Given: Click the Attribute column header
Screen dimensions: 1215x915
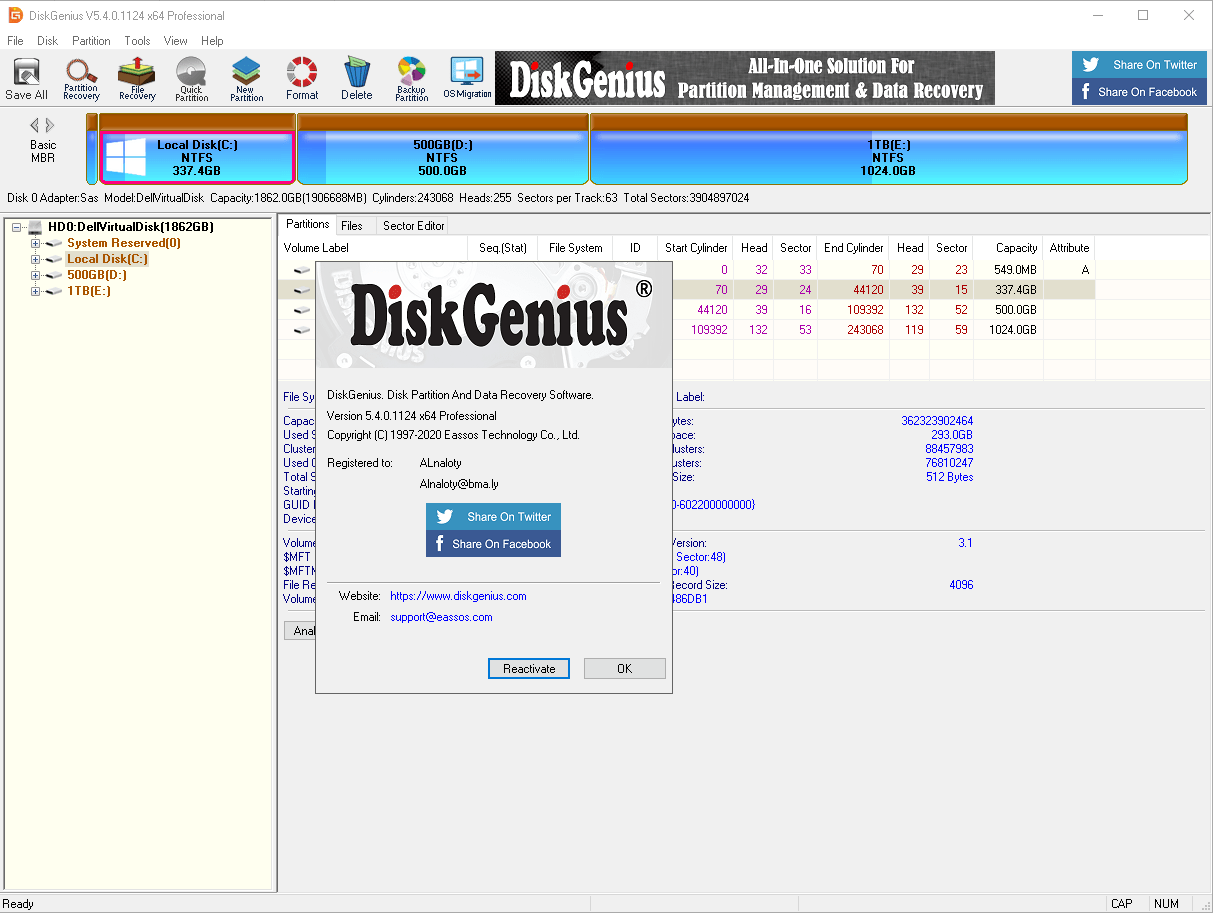Looking at the screenshot, I should click(1069, 248).
